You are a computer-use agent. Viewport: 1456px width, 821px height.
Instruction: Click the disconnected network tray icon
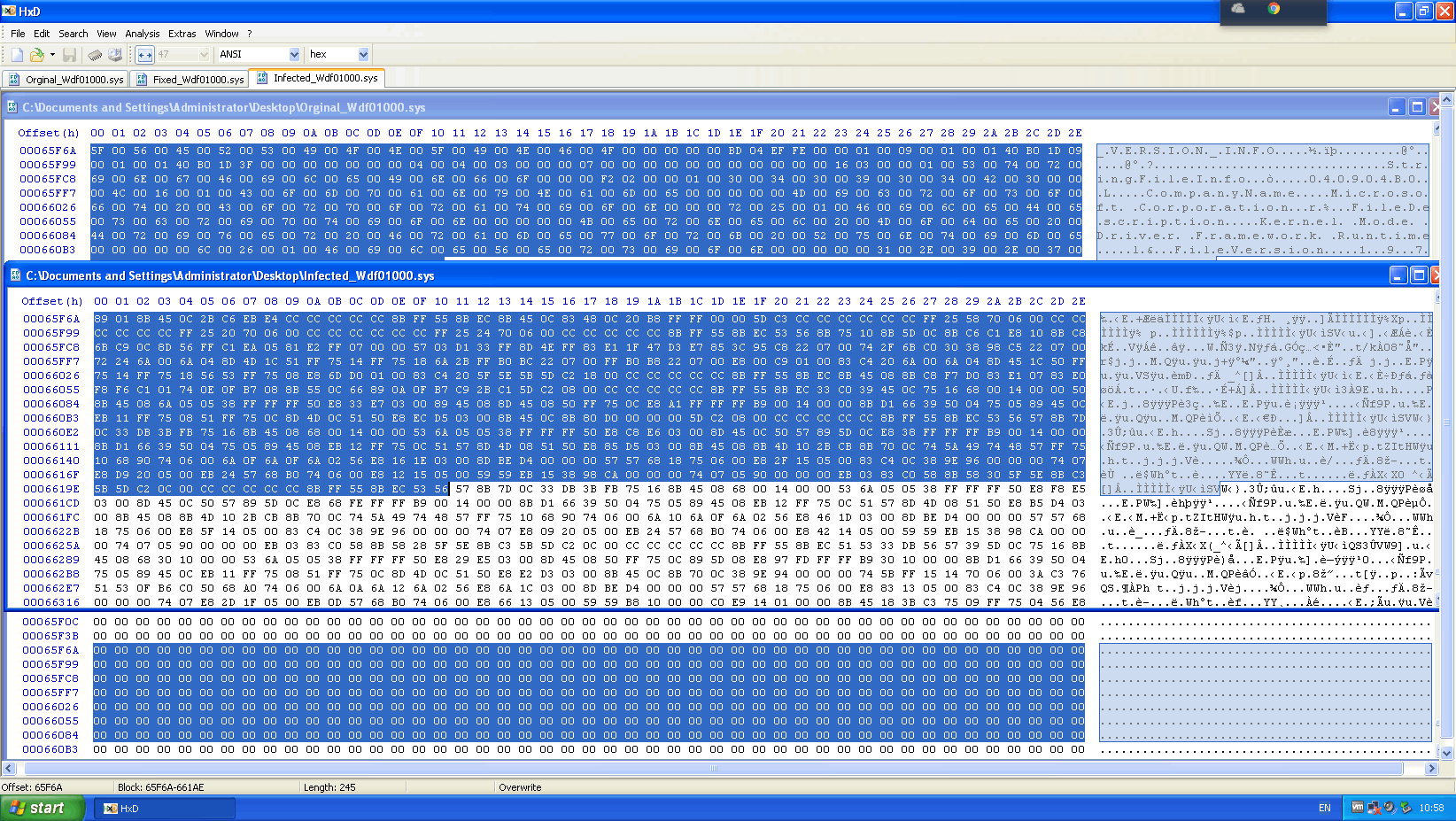tap(1374, 808)
